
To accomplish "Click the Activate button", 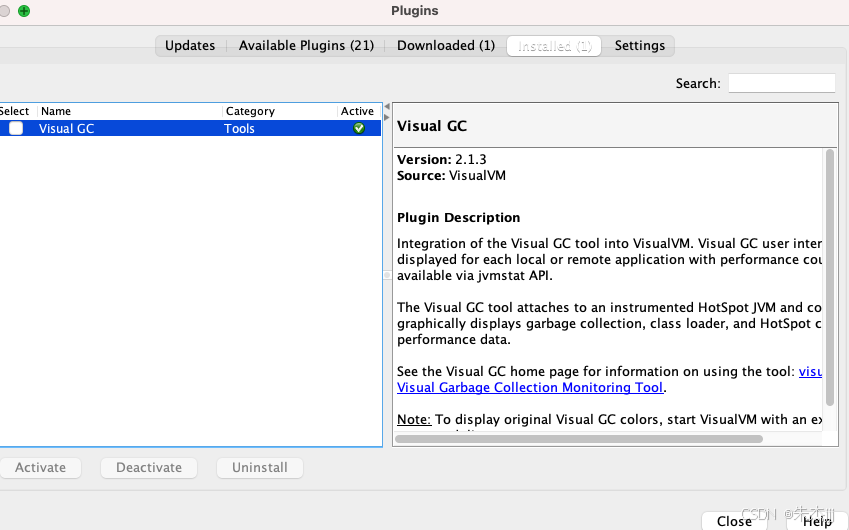I will tap(41, 468).
